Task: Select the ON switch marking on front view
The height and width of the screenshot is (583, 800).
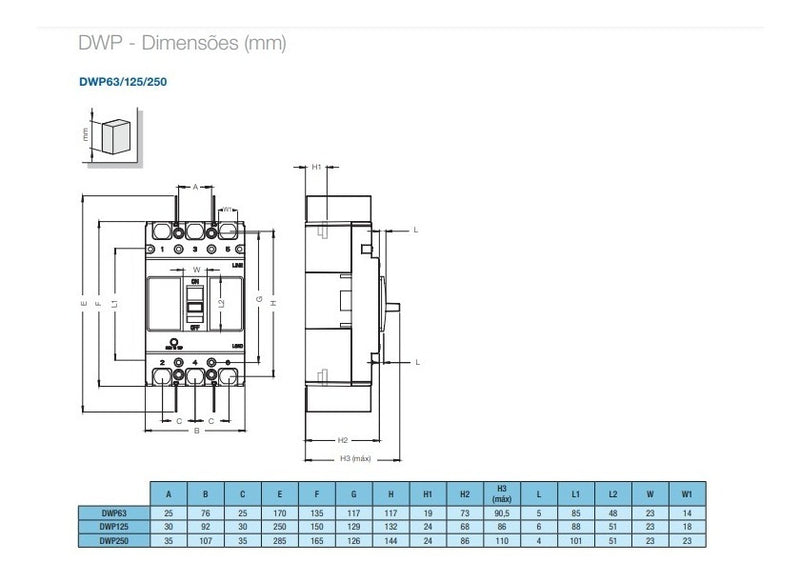Action: click(196, 280)
